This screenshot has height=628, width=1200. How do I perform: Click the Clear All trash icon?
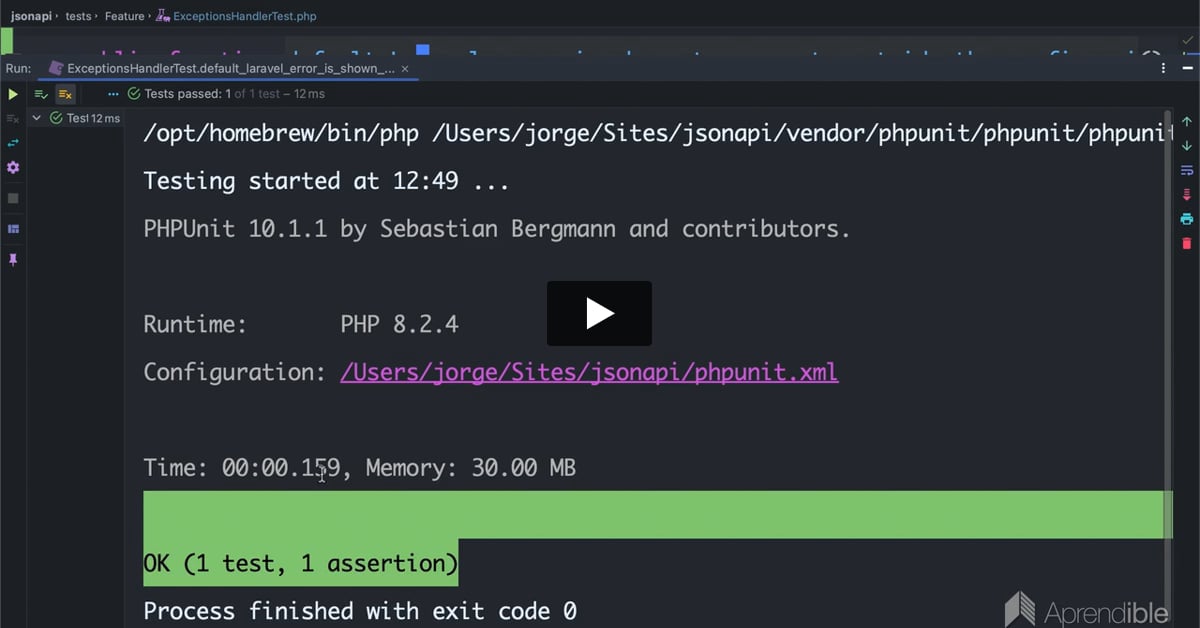click(1187, 243)
